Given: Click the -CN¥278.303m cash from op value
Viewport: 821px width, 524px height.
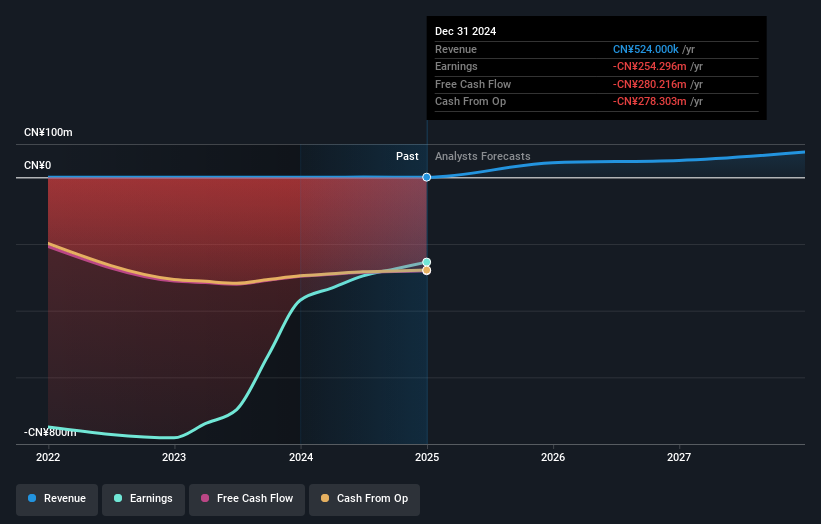Looking at the screenshot, I should 650,102.
